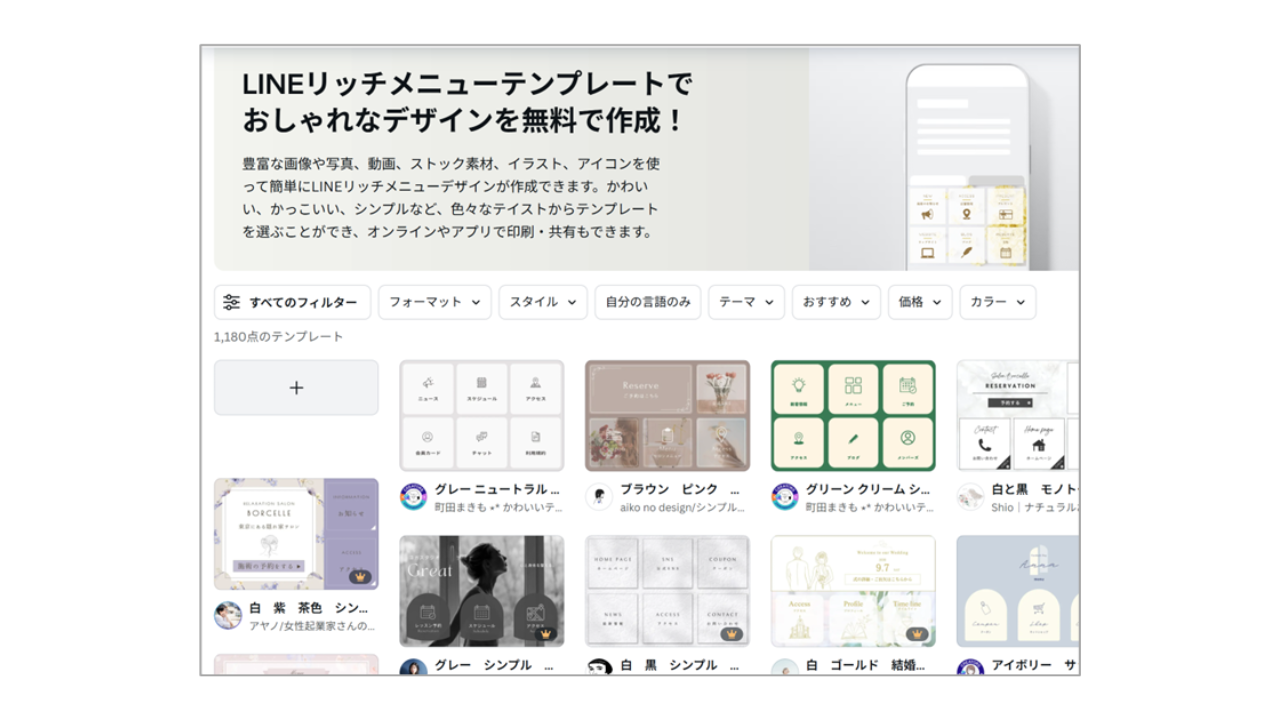Viewport: 1280px width, 720px height.
Task: Click crown icon on black-and-white Great template
Action: pos(546,633)
